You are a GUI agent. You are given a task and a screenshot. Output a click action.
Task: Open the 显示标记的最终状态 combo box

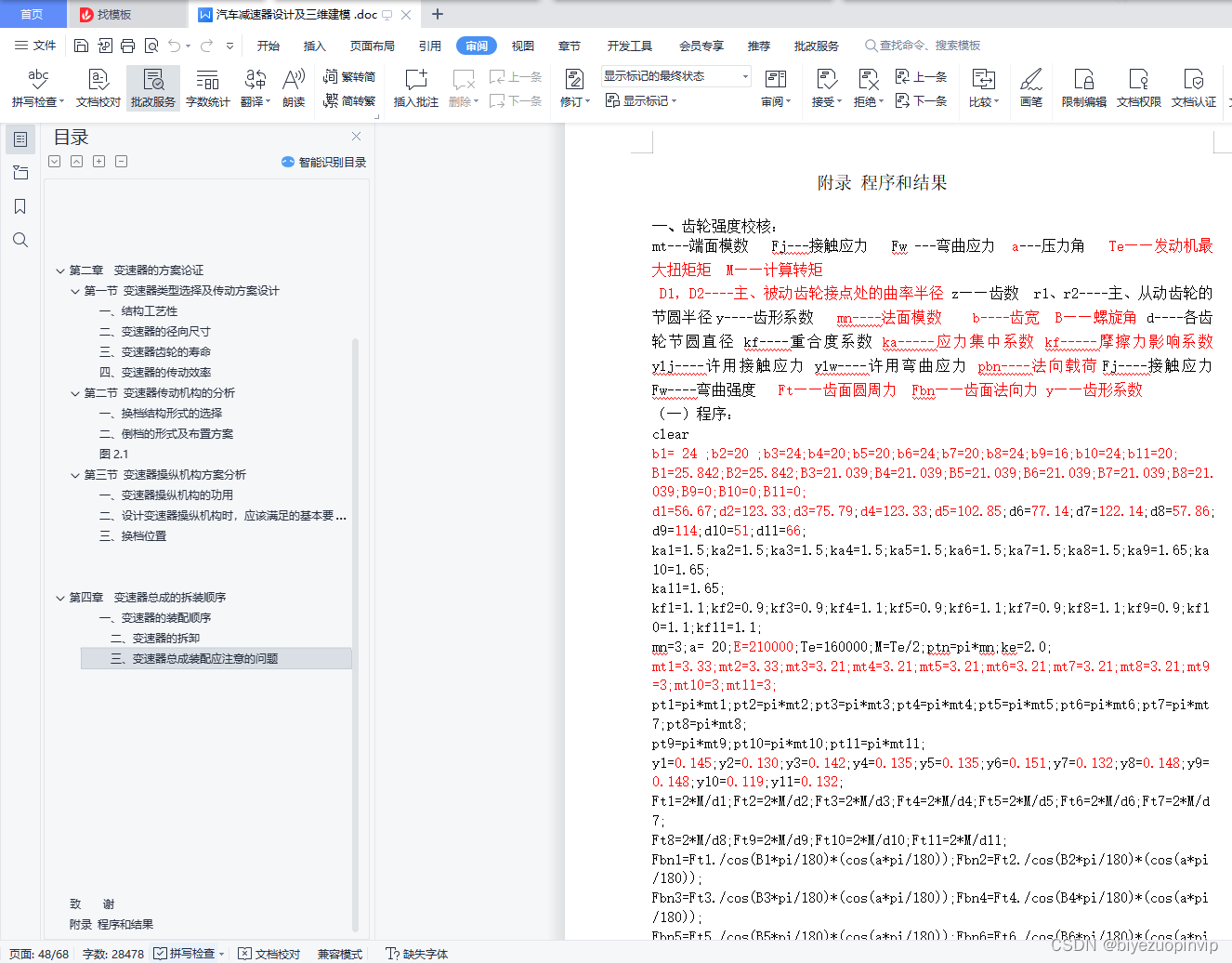[x=675, y=76]
